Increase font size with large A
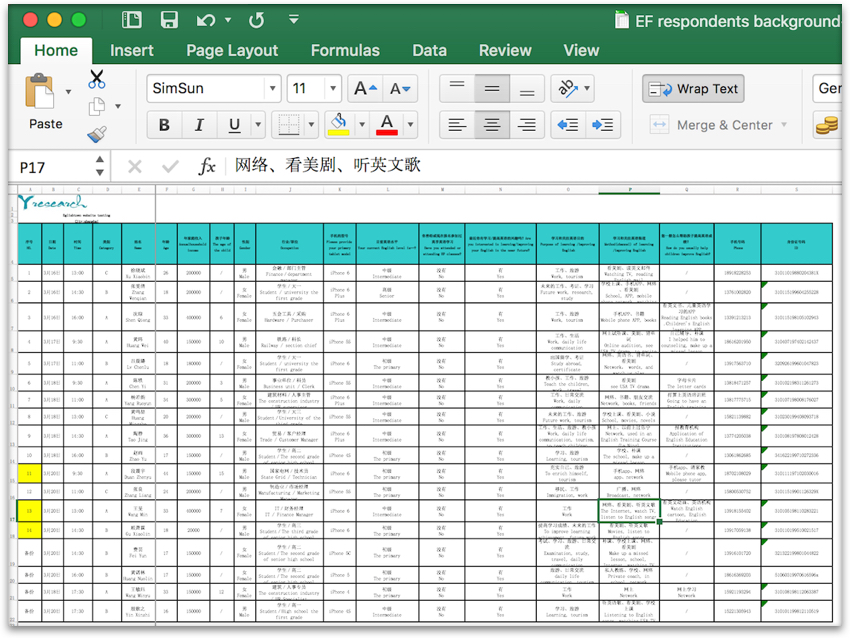 click(365, 88)
